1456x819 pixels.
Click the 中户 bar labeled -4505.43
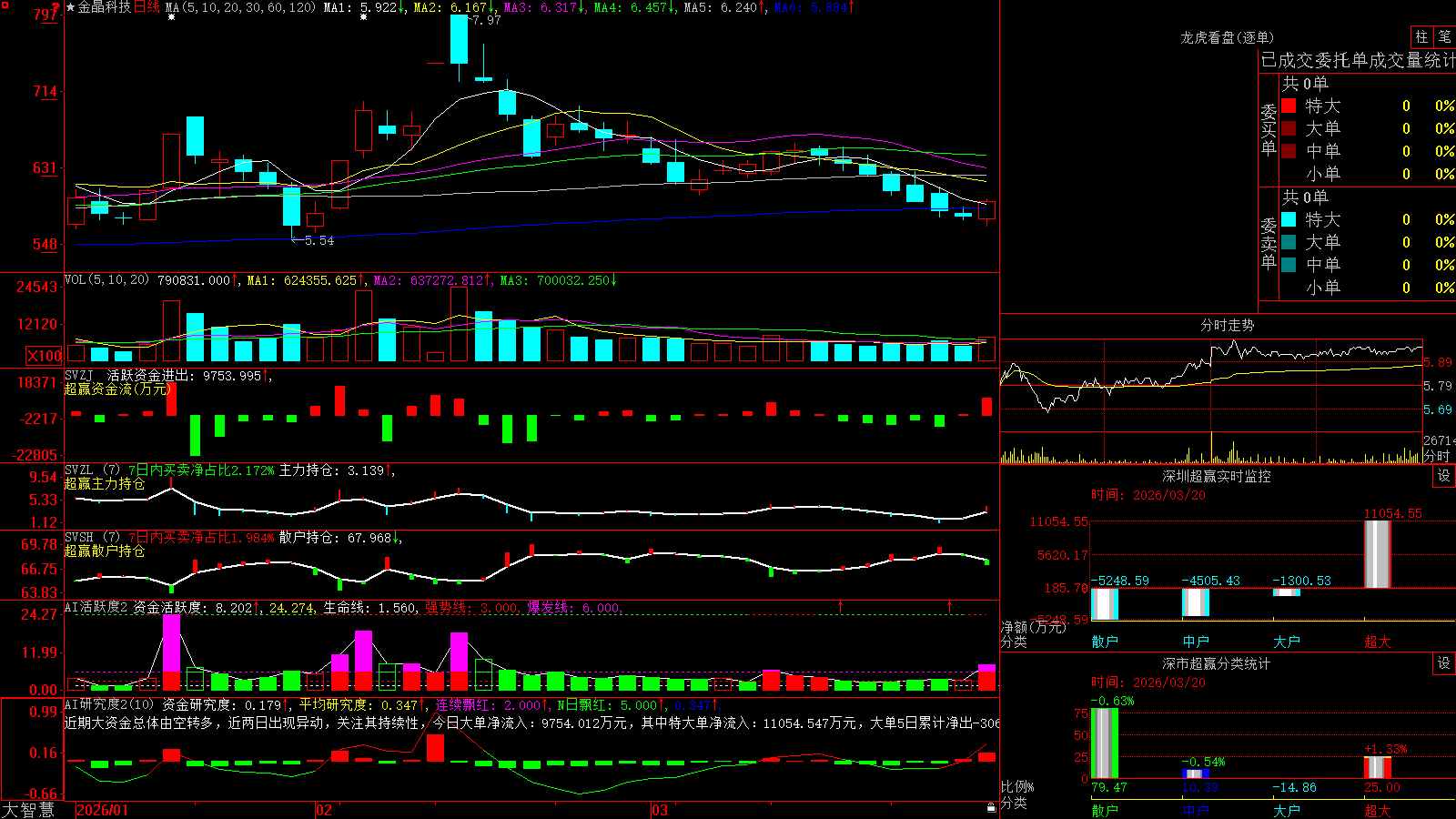[x=1196, y=602]
